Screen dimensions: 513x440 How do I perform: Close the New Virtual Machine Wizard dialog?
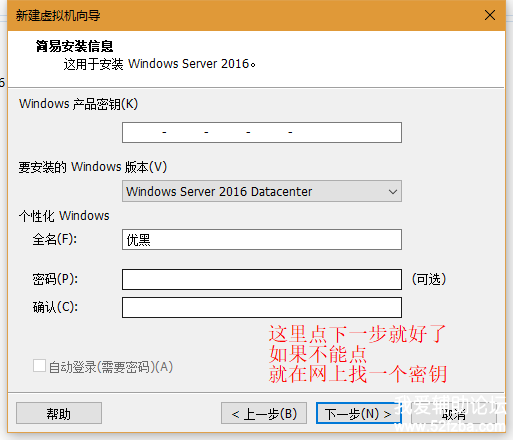click(490, 15)
